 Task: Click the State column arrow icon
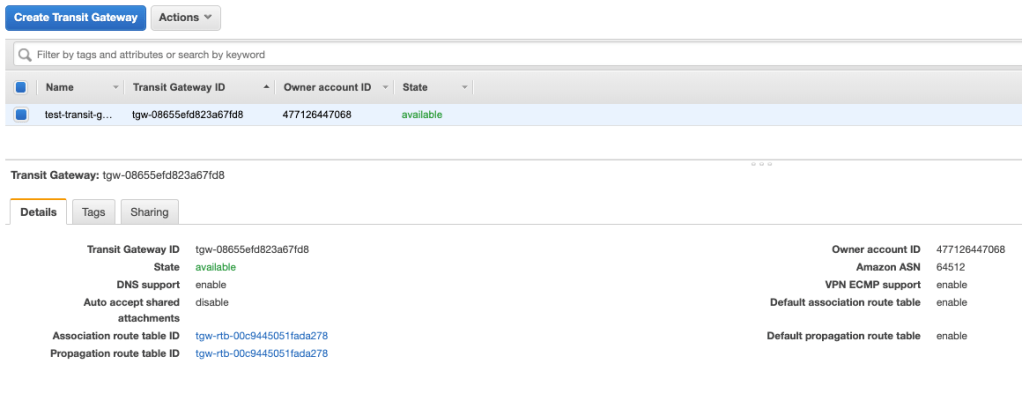[464, 88]
